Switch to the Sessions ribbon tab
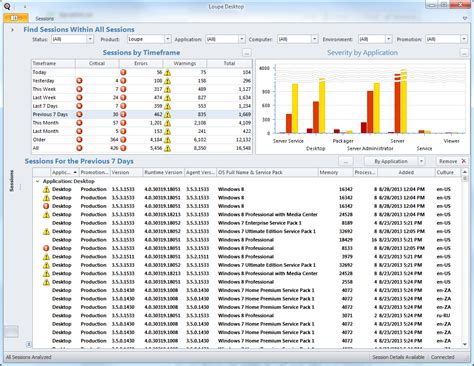Image resolution: width=474 pixels, height=366 pixels. pyautogui.click(x=45, y=19)
